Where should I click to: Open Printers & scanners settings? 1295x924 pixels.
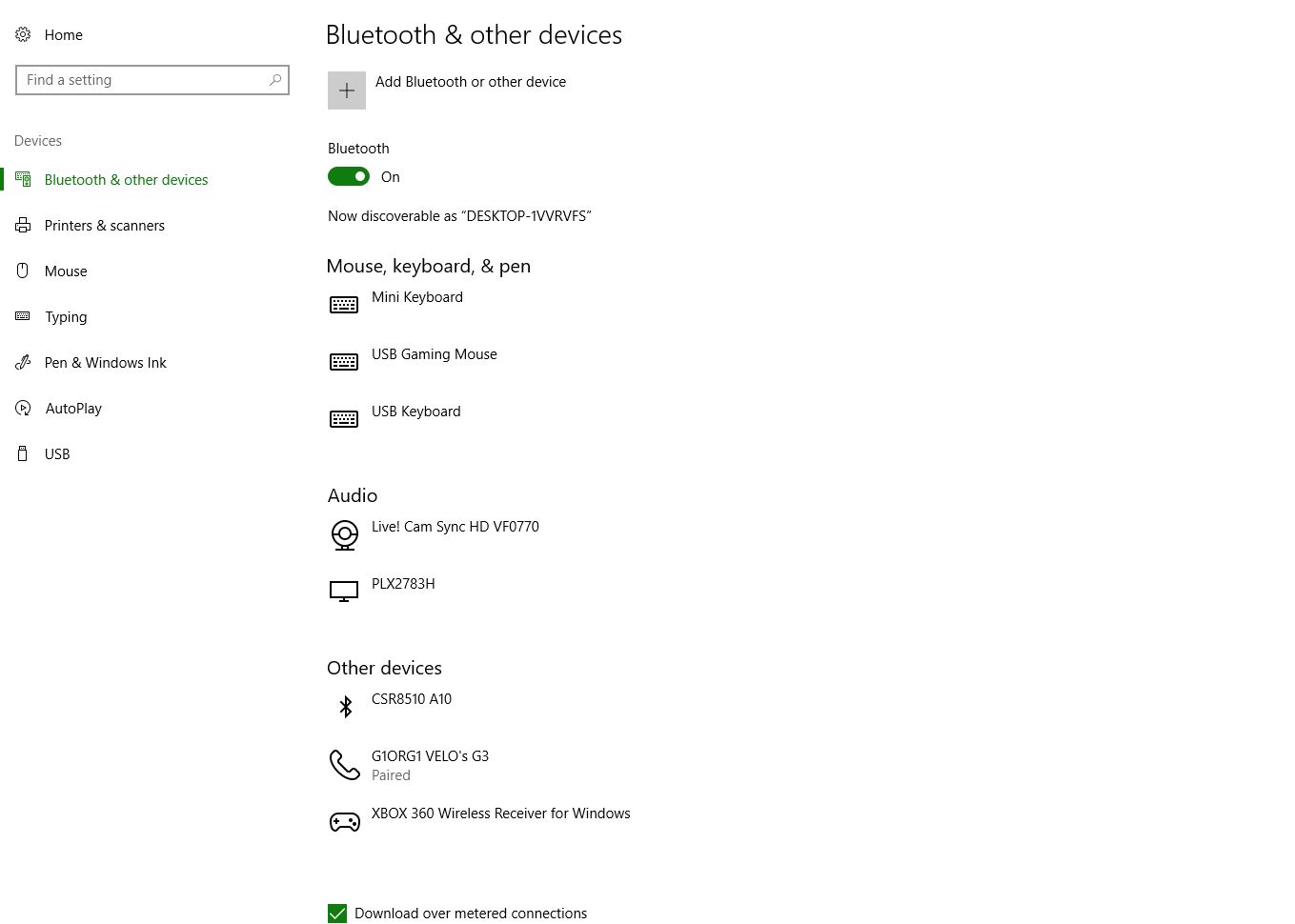104,226
